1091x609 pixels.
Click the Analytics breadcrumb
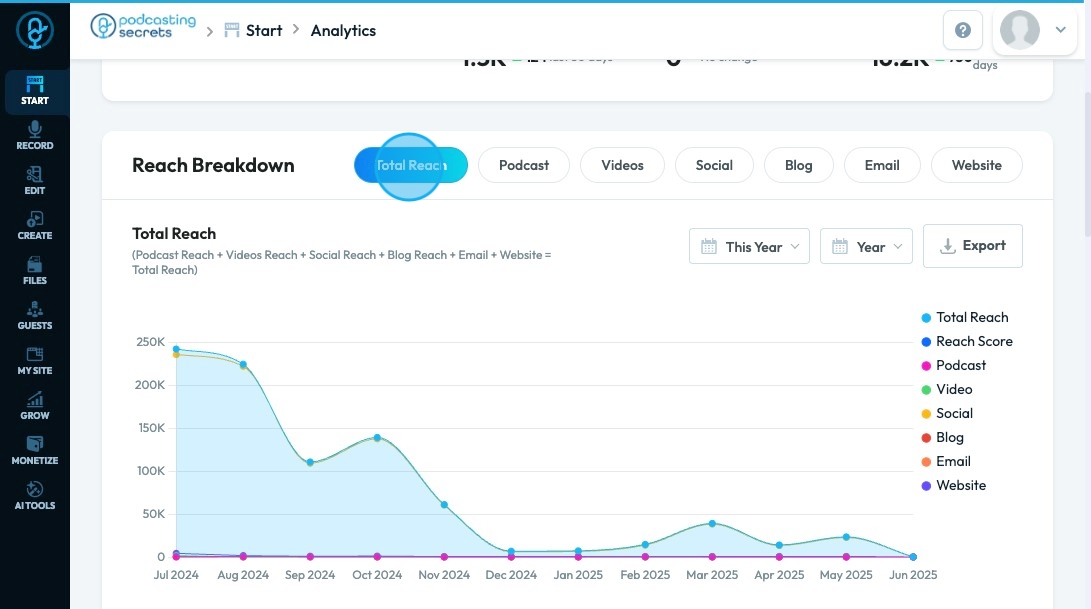click(x=343, y=31)
